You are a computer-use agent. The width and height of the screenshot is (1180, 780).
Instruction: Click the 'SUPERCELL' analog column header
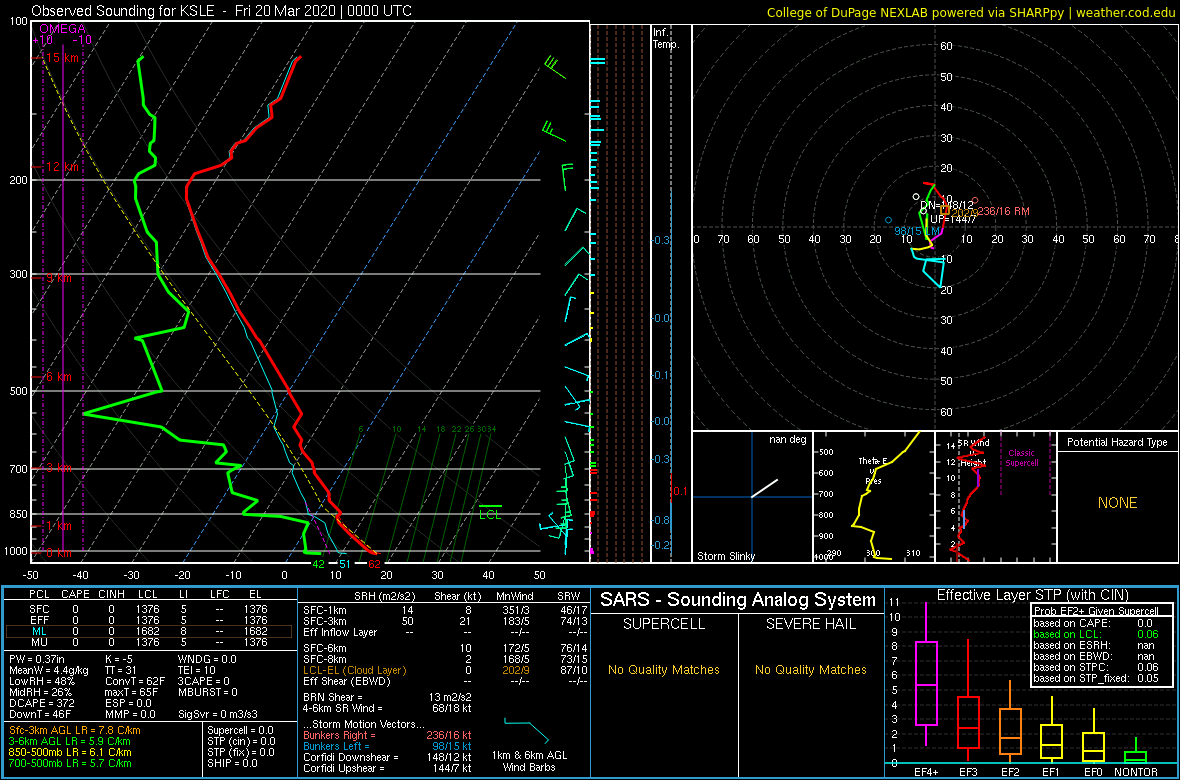(x=663, y=624)
